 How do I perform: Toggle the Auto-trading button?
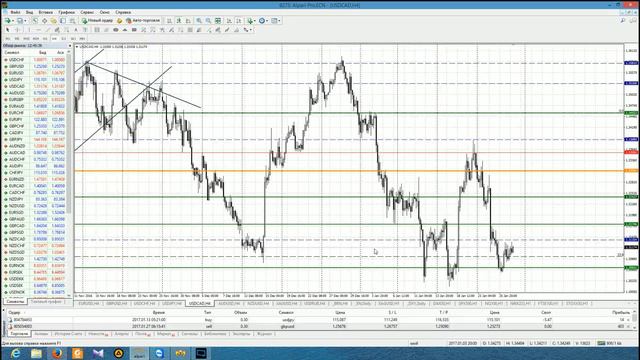(144, 20)
